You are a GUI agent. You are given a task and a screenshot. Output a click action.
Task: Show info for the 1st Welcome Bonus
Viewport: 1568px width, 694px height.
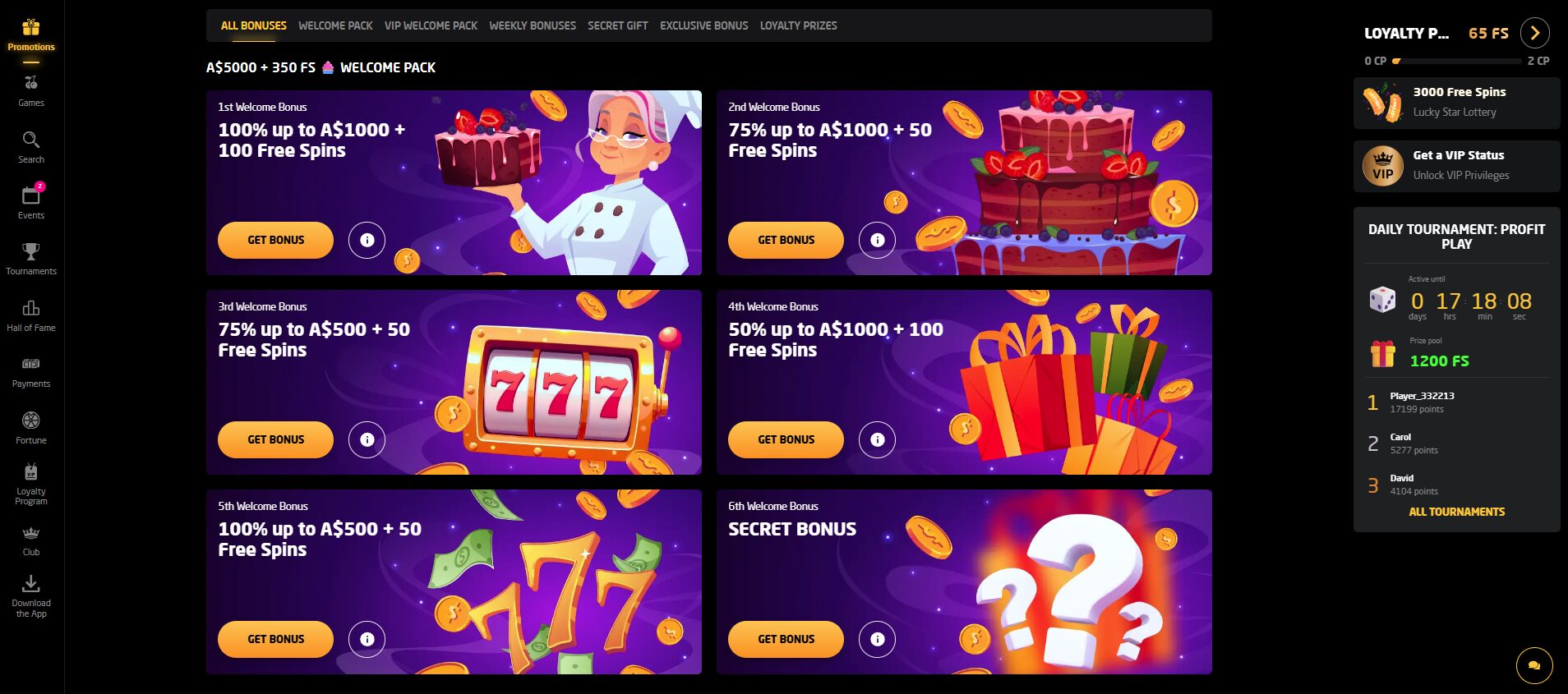point(367,240)
